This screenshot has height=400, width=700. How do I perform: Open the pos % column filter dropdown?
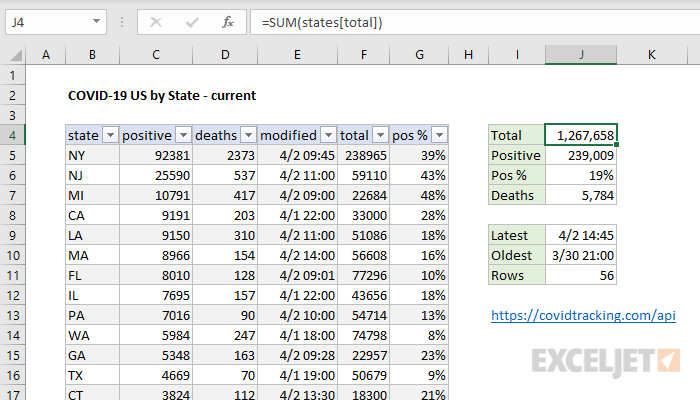pos(440,135)
